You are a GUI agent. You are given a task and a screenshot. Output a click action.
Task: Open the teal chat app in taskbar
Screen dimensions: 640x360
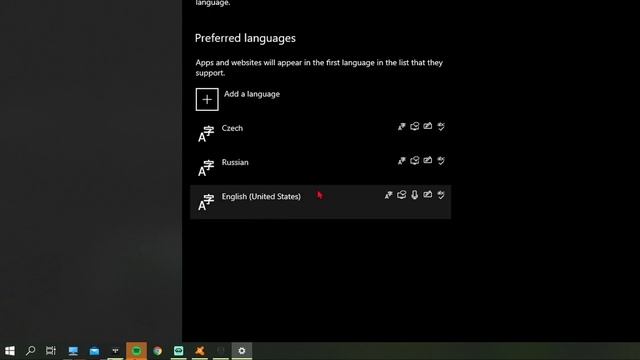pyautogui.click(x=179, y=351)
